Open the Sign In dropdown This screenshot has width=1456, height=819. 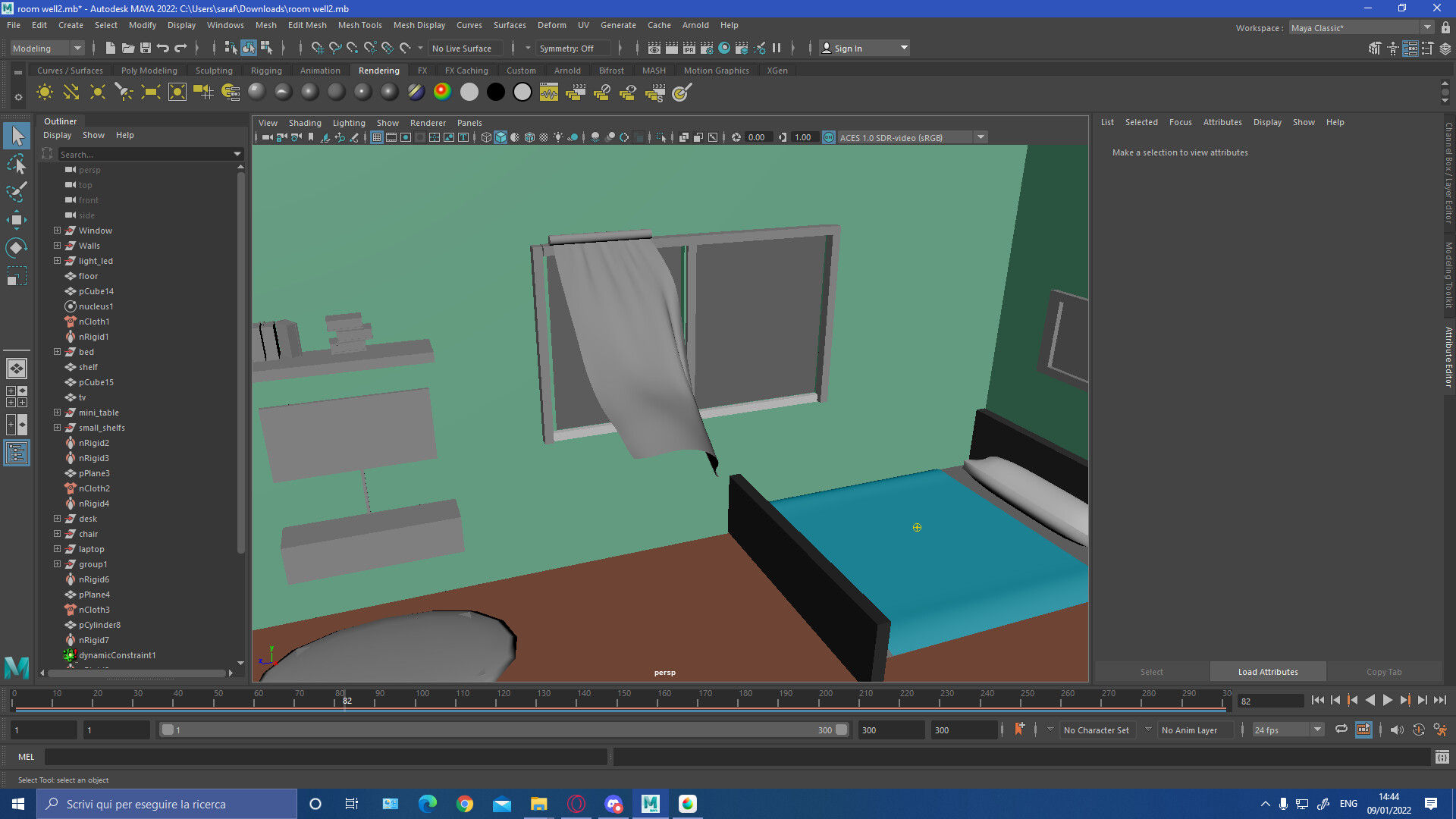pyautogui.click(x=864, y=48)
